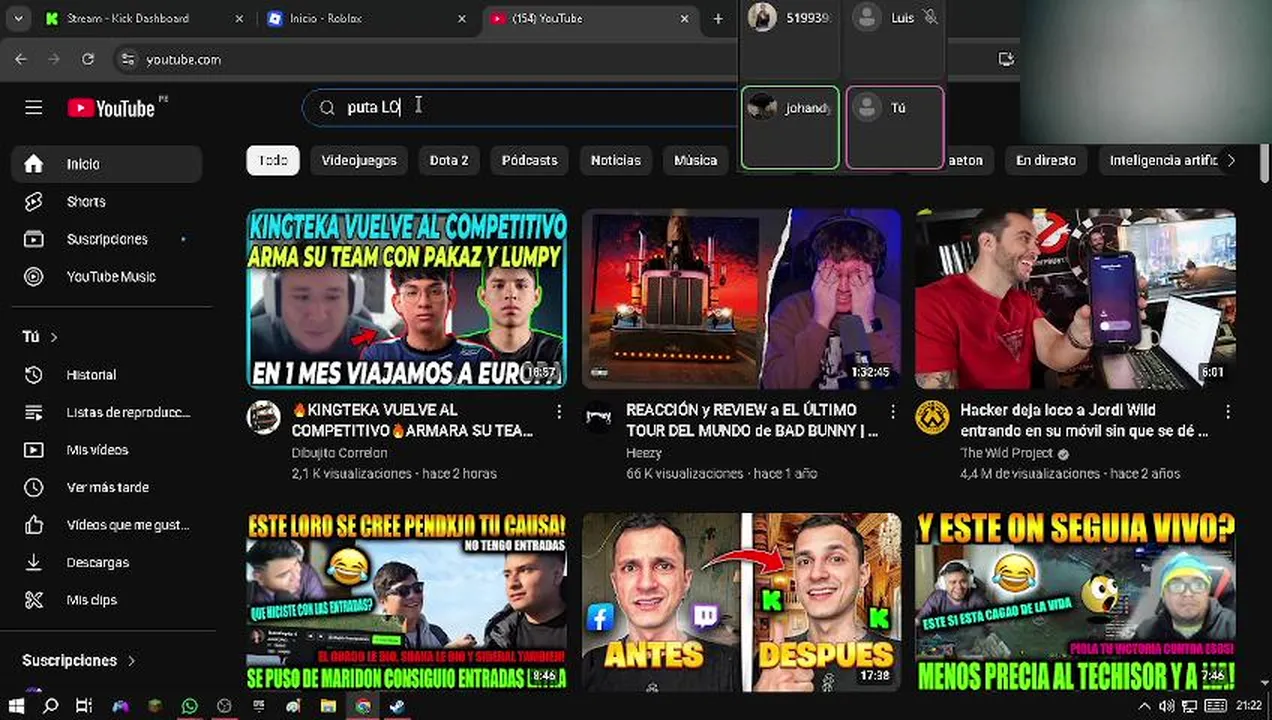Open Historial in the sidebar
This screenshot has width=1272, height=720.
[x=107, y=374]
